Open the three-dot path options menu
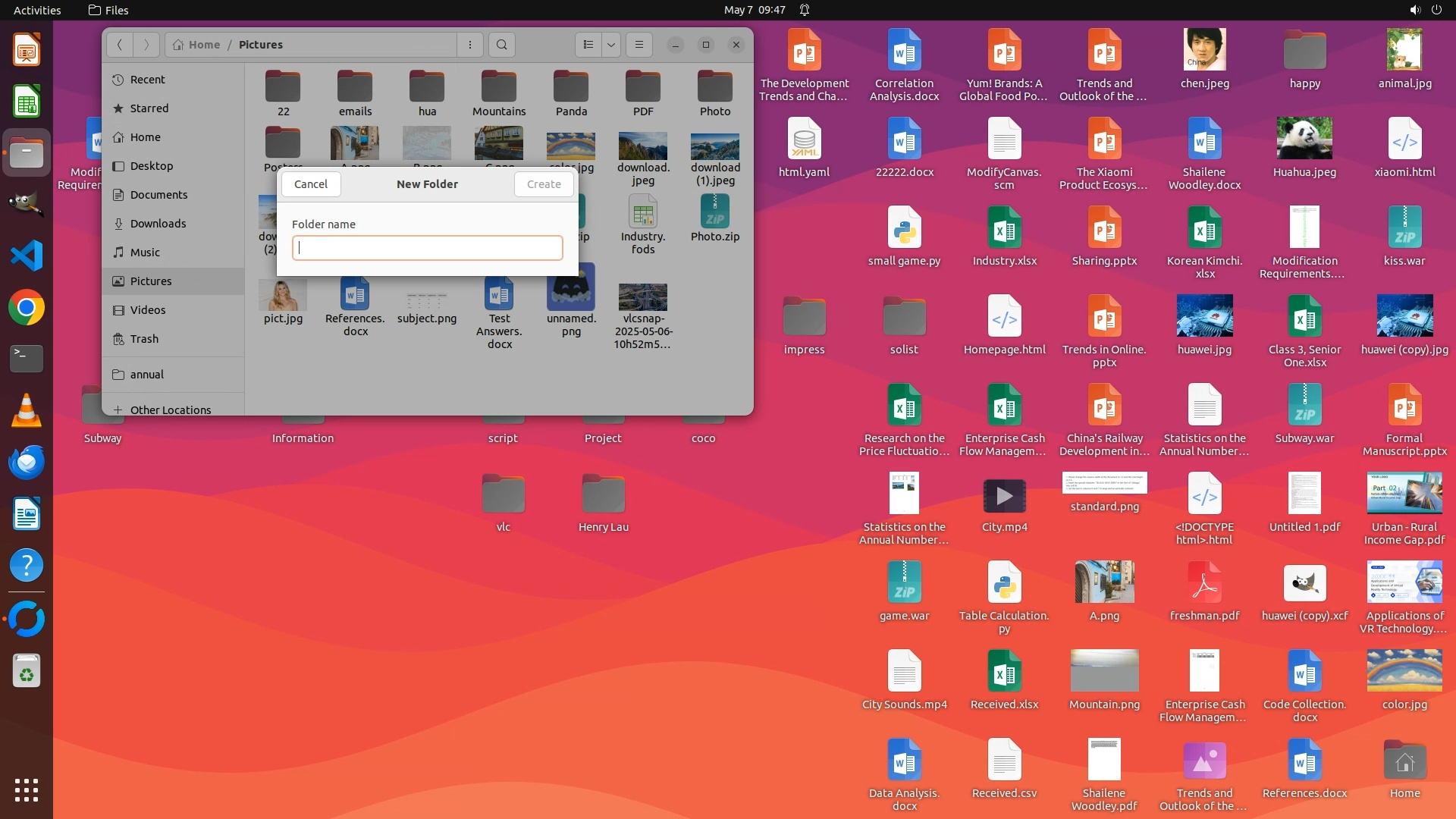1456x819 pixels. click(470, 45)
